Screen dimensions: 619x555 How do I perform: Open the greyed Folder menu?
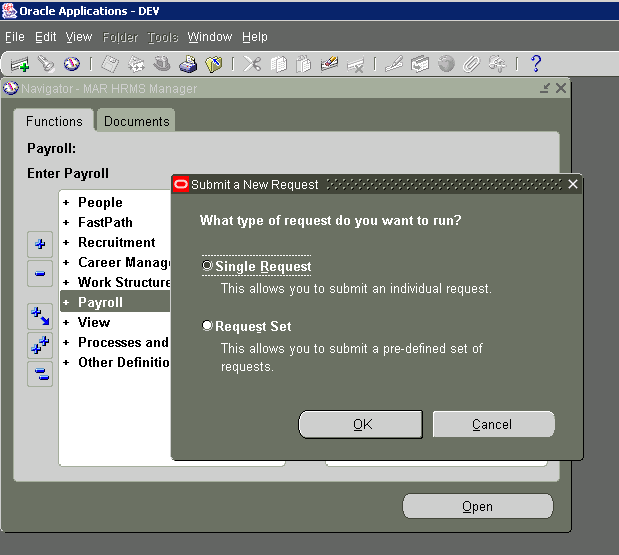120,38
